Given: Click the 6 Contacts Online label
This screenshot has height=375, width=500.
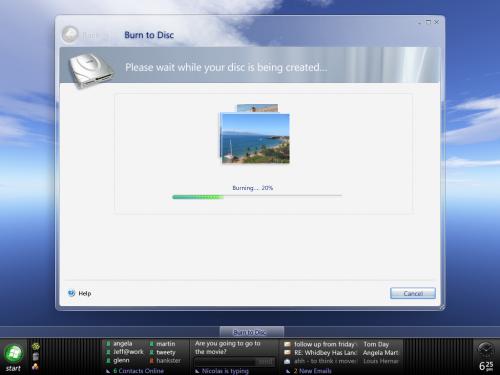Looking at the screenshot, I should tap(138, 371).
